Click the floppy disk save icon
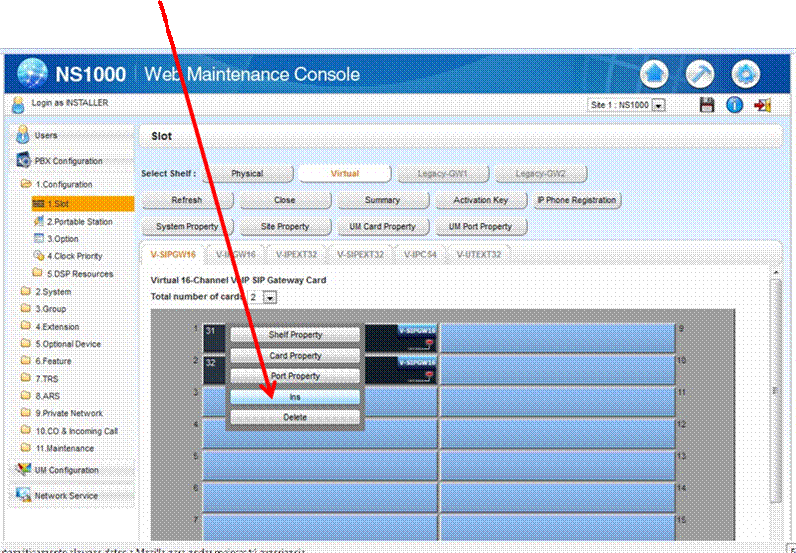Screen dimensions: 796x553 click(x=706, y=105)
